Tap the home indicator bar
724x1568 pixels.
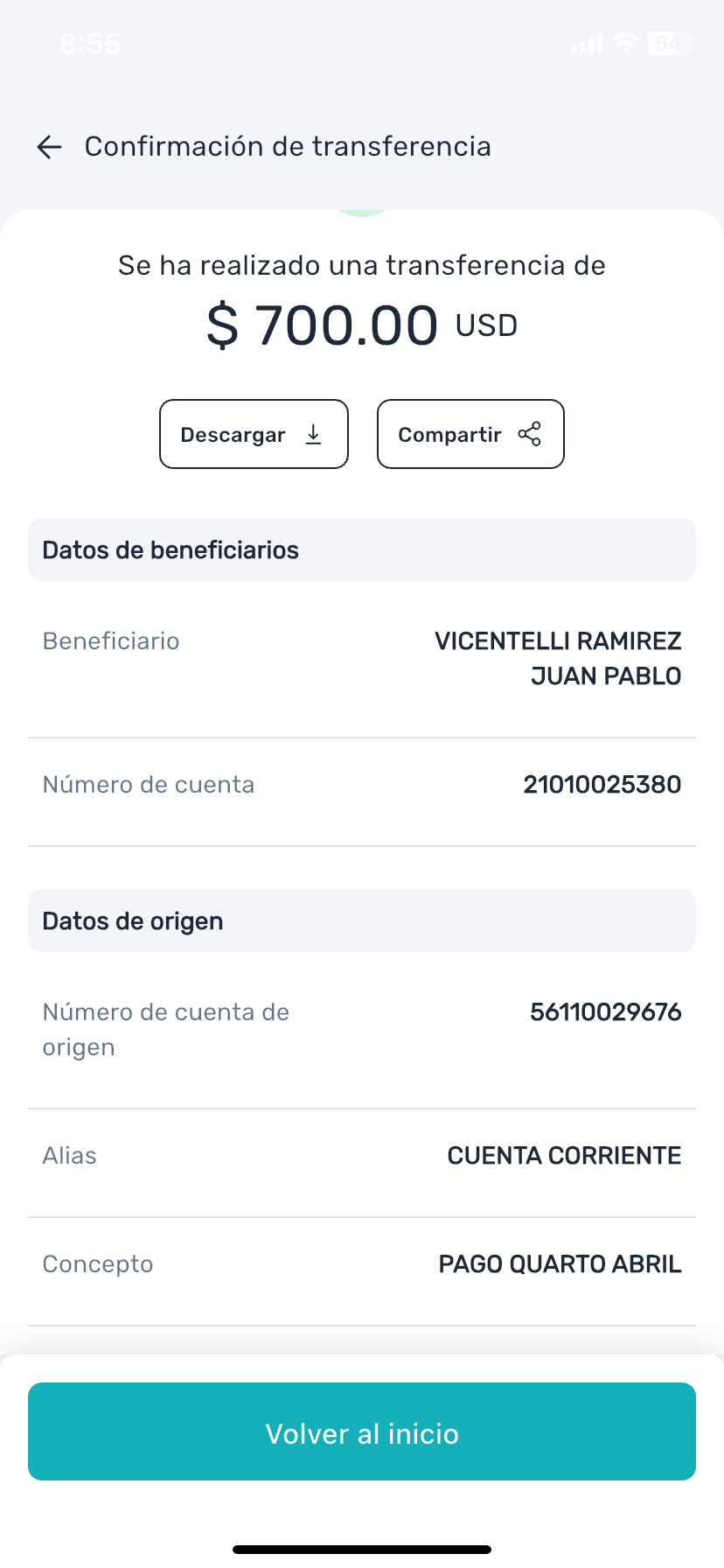coord(362,1550)
